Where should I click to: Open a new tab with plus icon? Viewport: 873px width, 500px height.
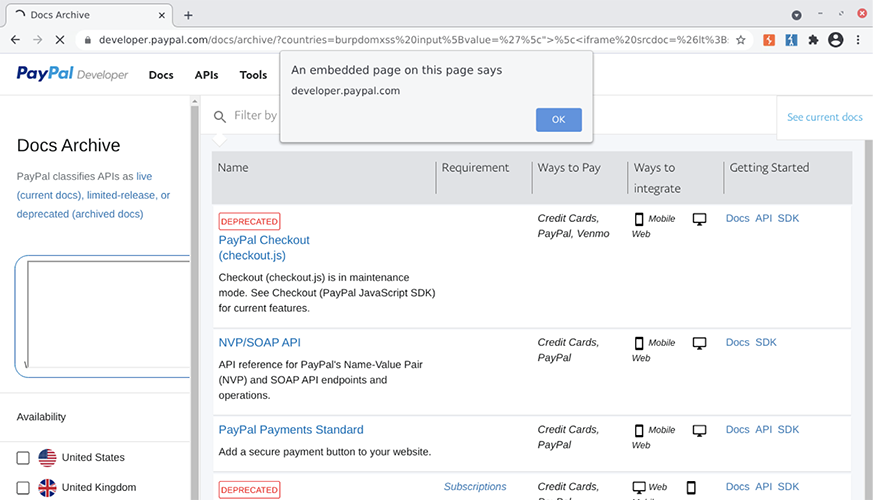tap(188, 15)
